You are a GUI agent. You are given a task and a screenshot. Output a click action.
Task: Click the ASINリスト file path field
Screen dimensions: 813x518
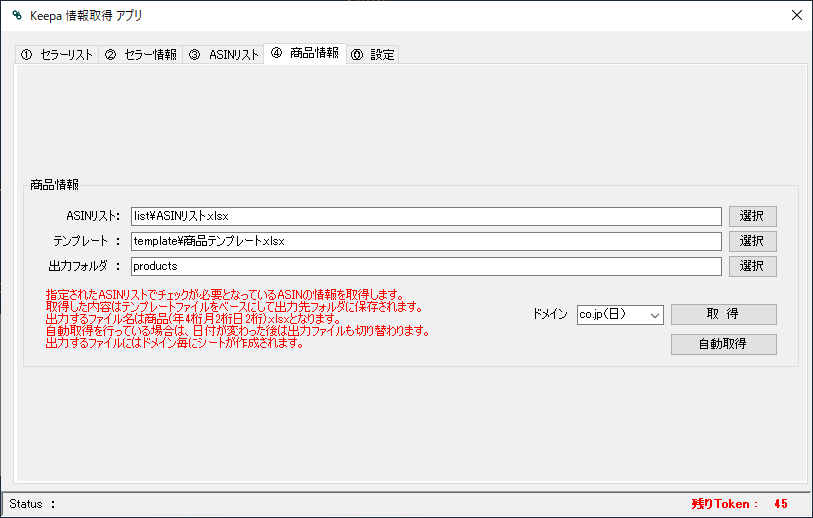tap(426, 216)
